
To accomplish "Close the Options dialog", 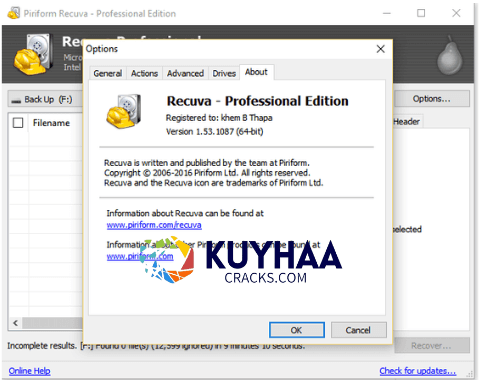I will tap(381, 49).
